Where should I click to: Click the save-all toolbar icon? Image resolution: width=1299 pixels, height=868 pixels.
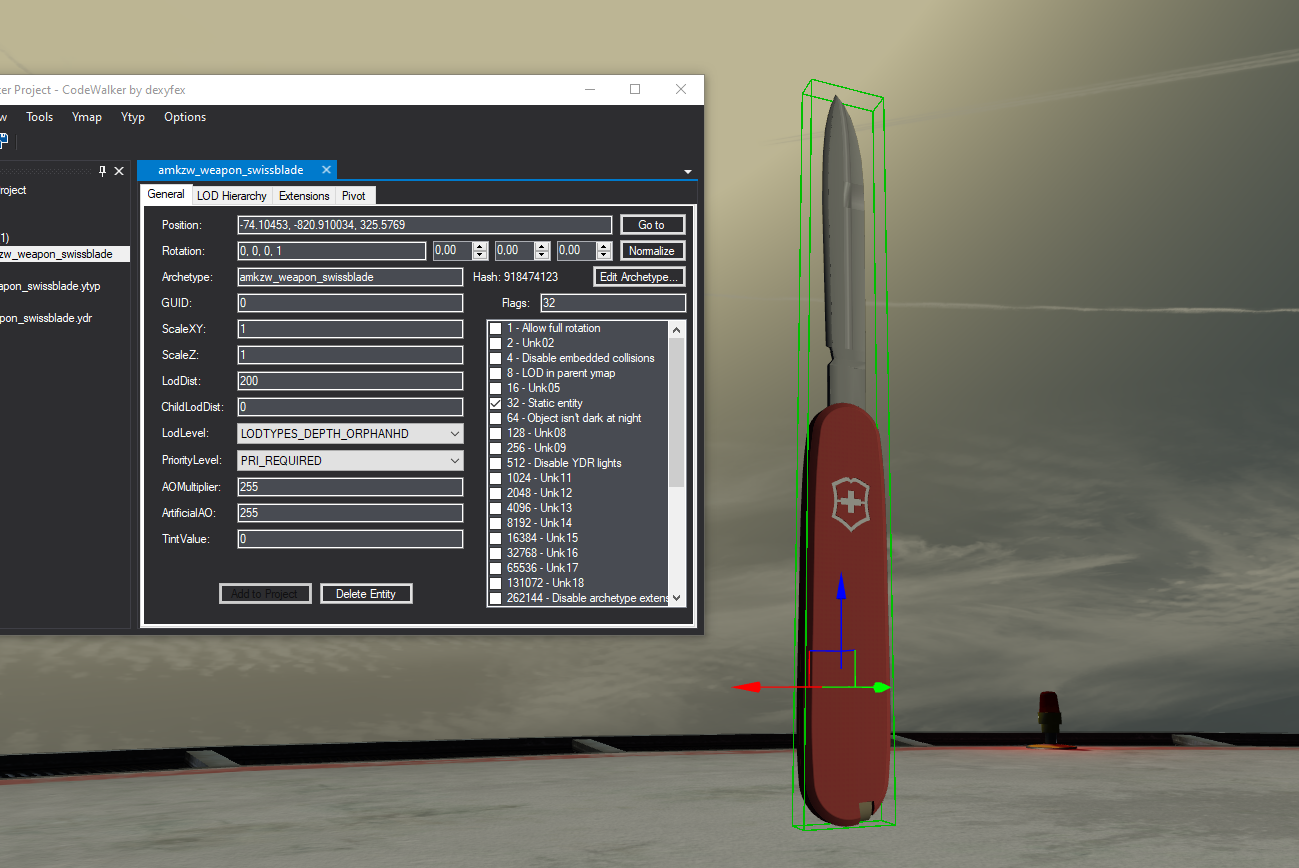coord(3,141)
